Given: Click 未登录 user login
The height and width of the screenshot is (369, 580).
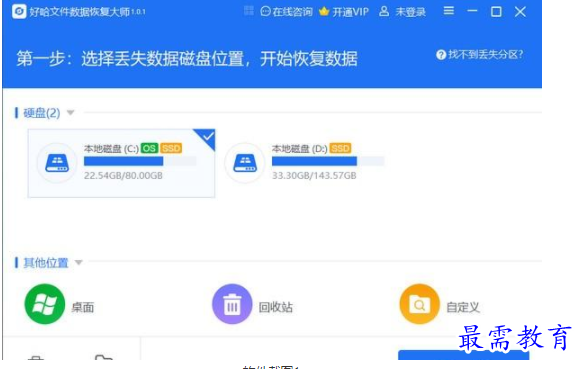Looking at the screenshot, I should (x=402, y=12).
